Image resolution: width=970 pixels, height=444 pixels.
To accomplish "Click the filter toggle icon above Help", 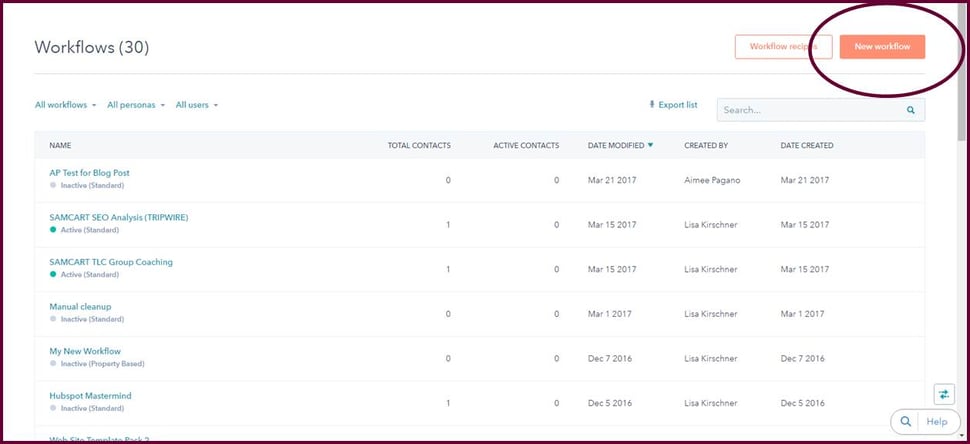I will click(x=945, y=394).
